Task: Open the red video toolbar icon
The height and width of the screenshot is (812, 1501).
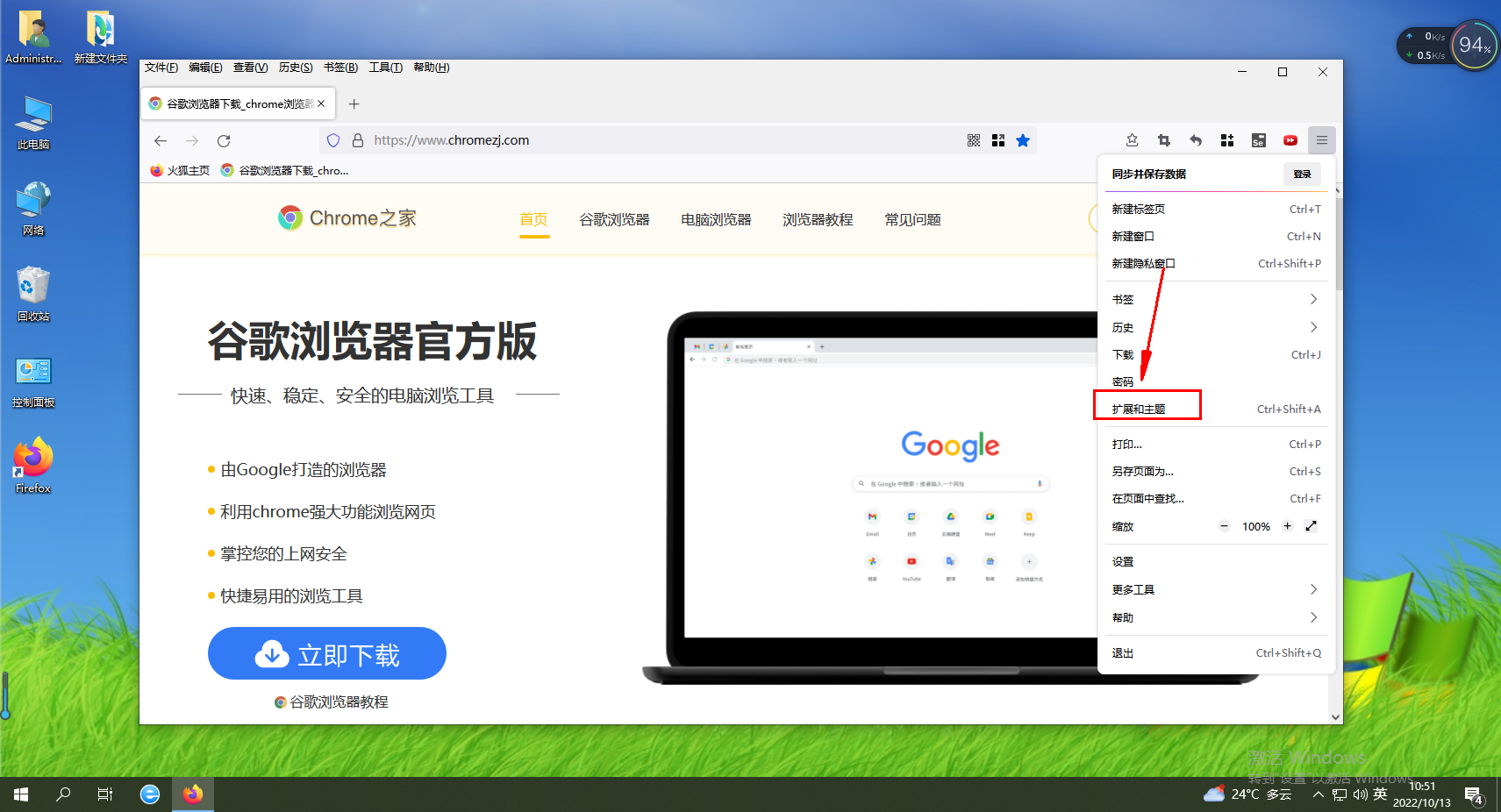Action: 1290,140
